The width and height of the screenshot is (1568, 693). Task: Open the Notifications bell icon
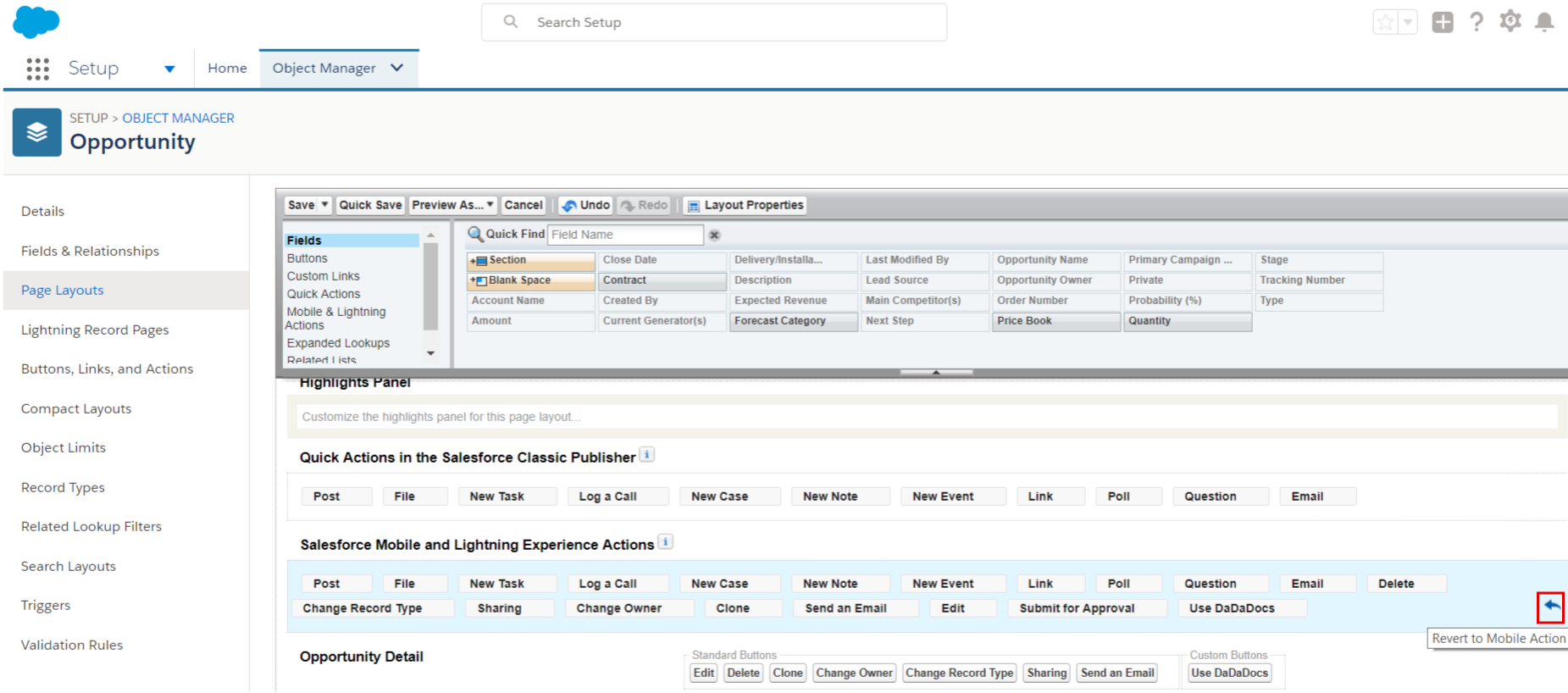tap(1544, 22)
